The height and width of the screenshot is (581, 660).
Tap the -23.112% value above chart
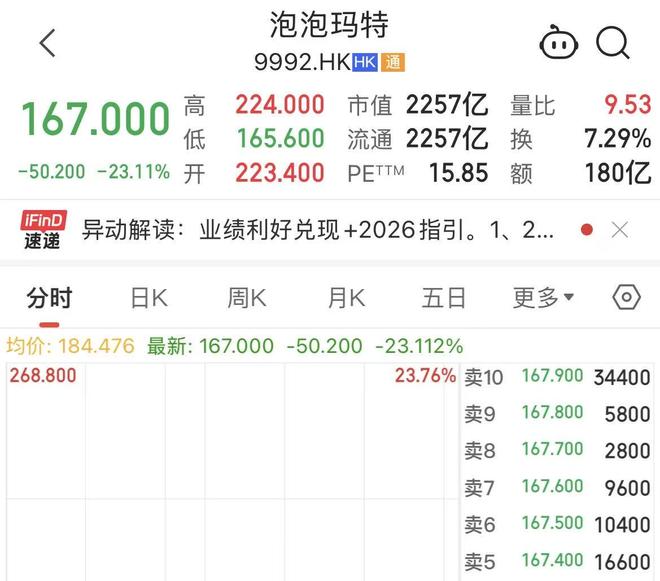point(419,346)
